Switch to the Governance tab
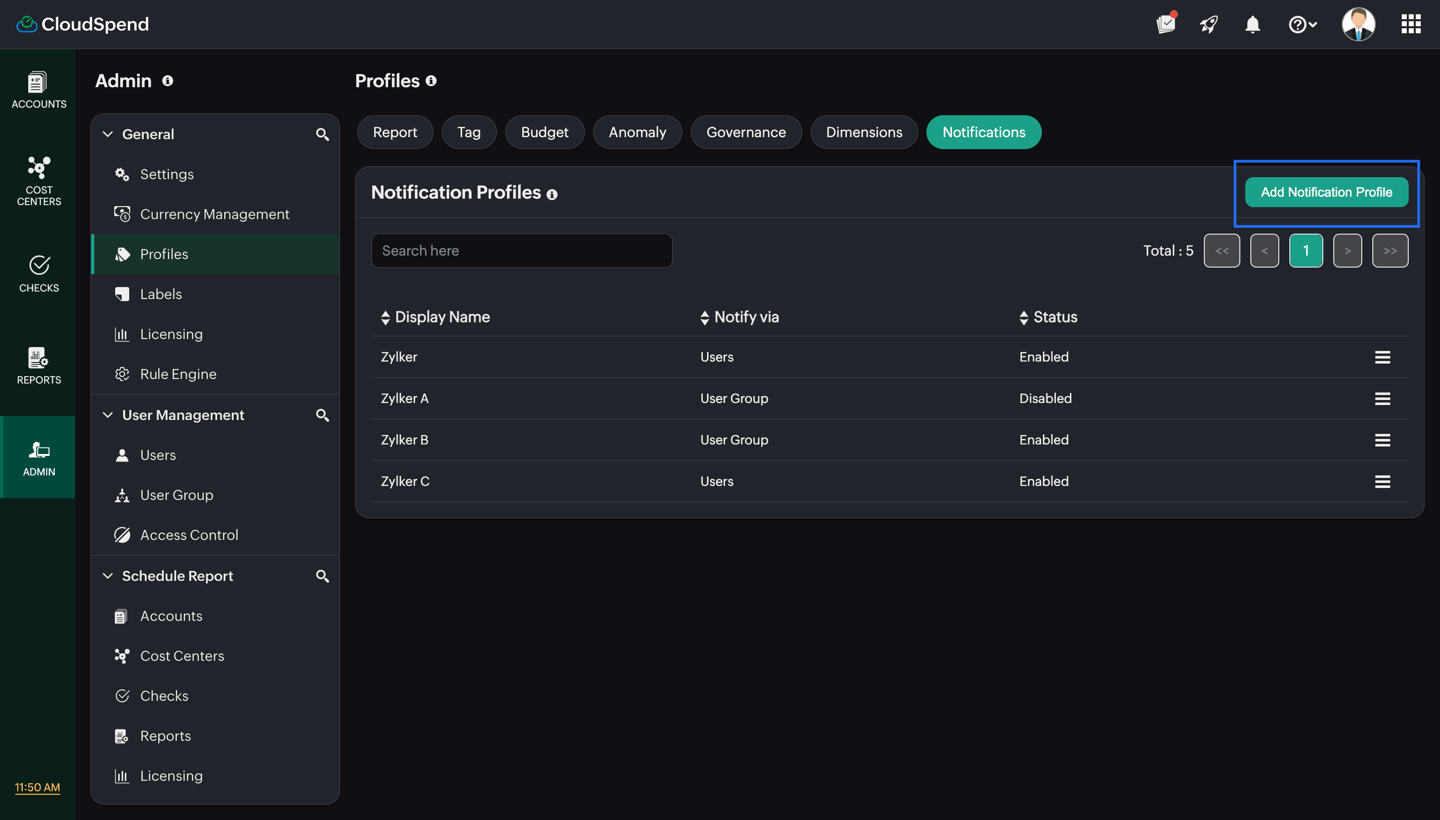 click(746, 132)
